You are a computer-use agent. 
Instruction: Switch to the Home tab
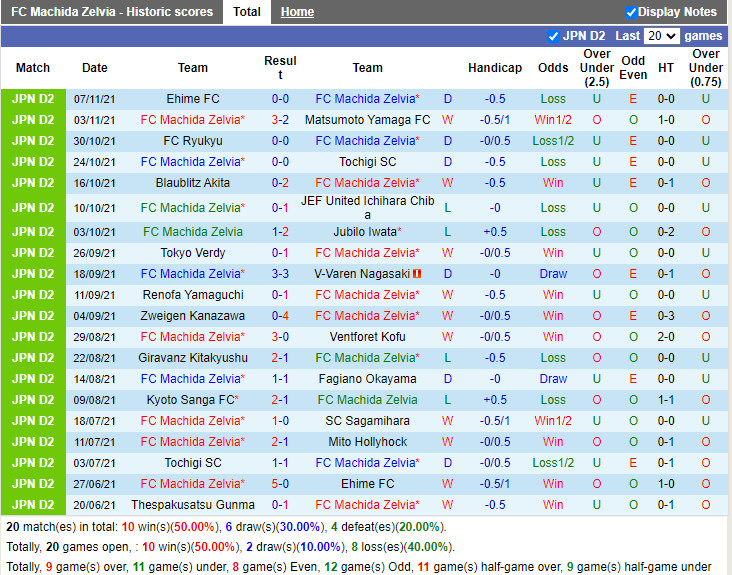[x=297, y=12]
